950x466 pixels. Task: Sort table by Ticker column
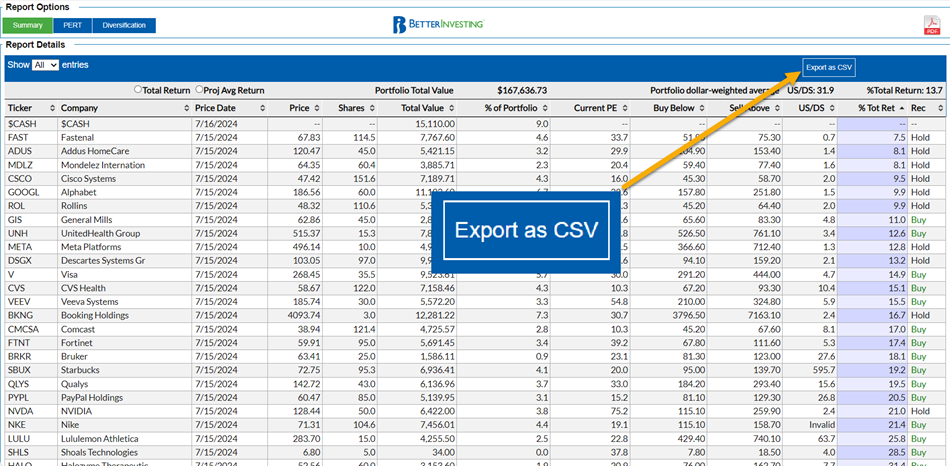pyautogui.click(x=31, y=108)
